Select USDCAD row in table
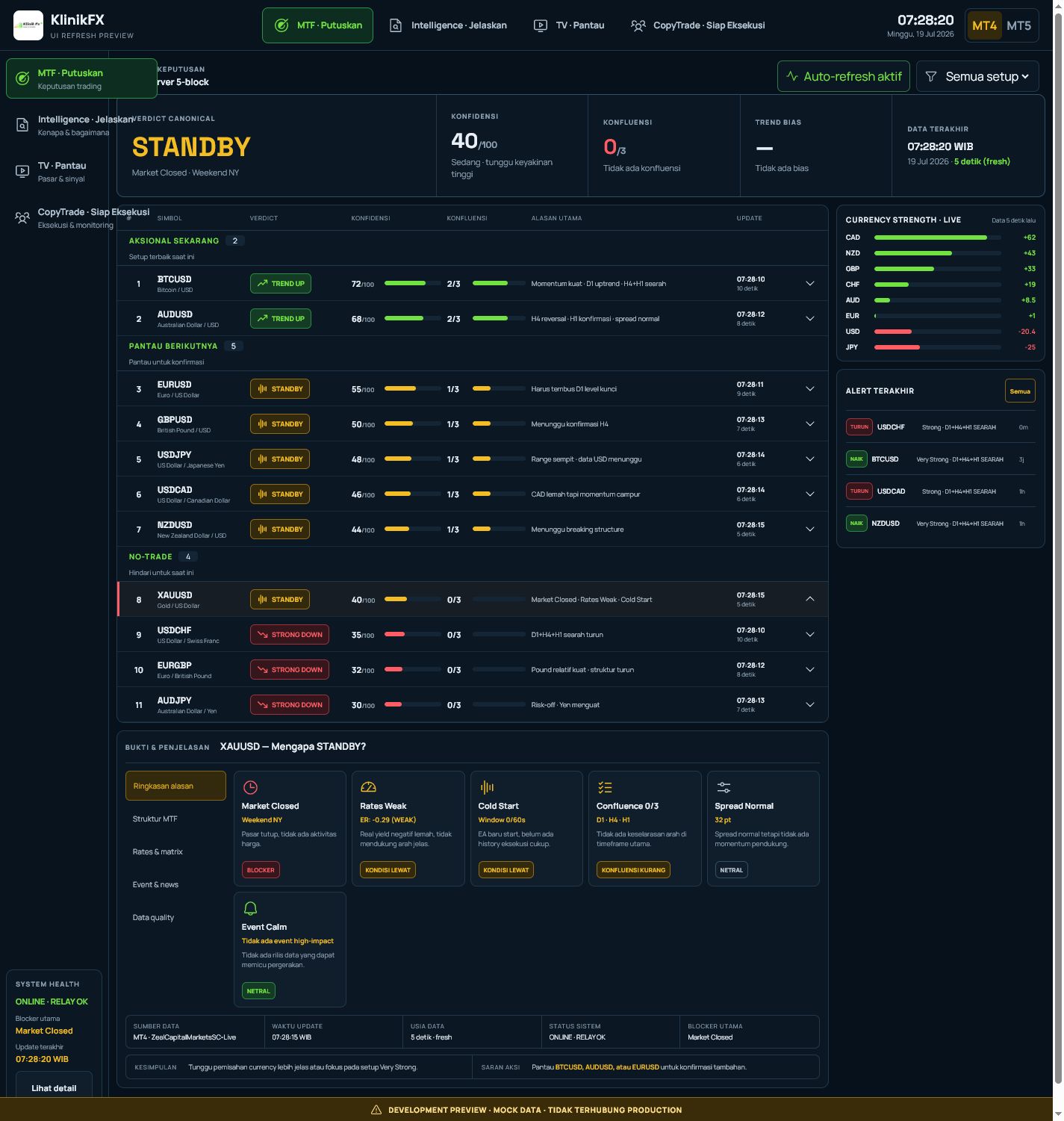This screenshot has width=1064, height=1121. tap(473, 494)
